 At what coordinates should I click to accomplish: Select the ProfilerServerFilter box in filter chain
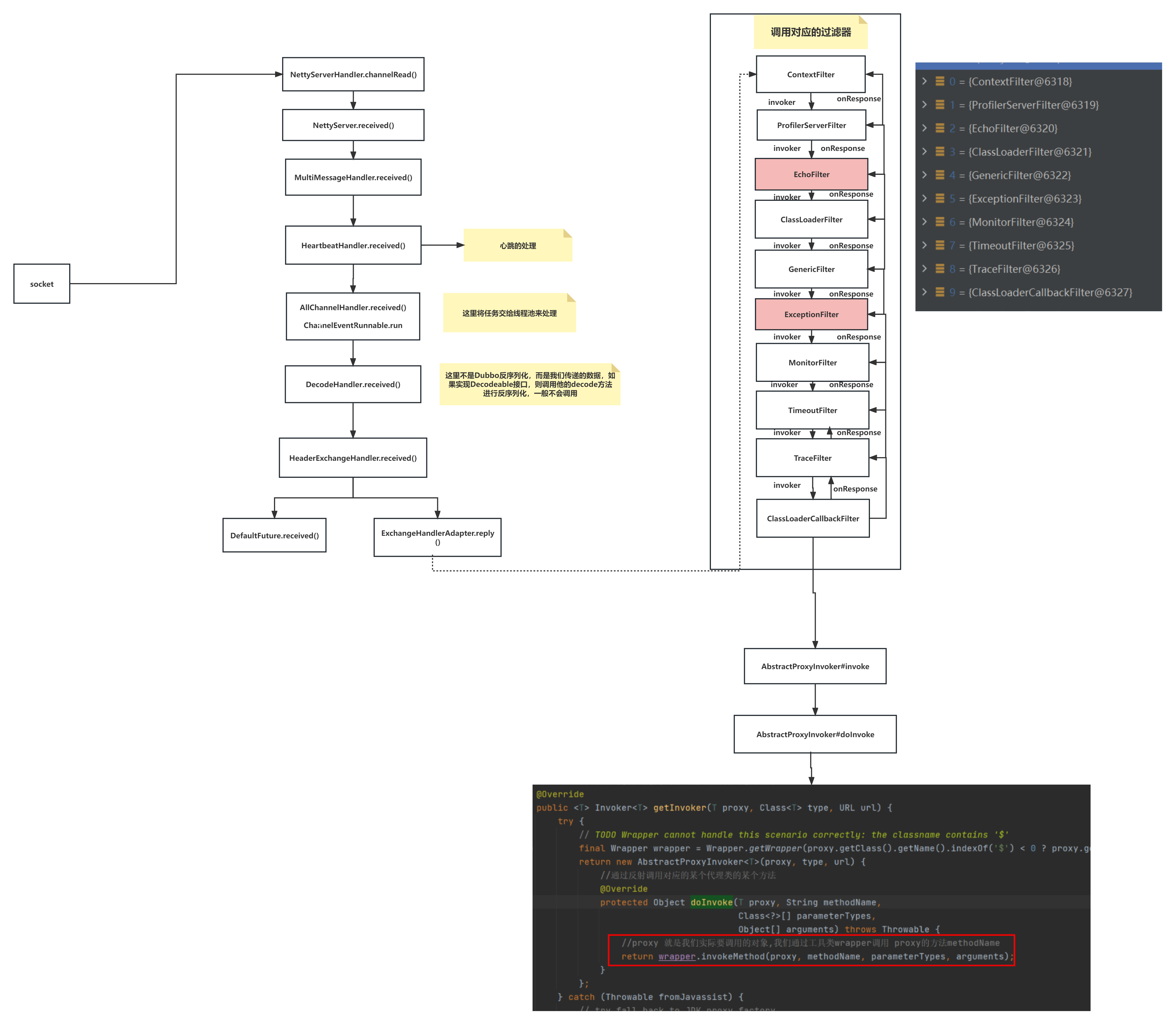(811, 125)
